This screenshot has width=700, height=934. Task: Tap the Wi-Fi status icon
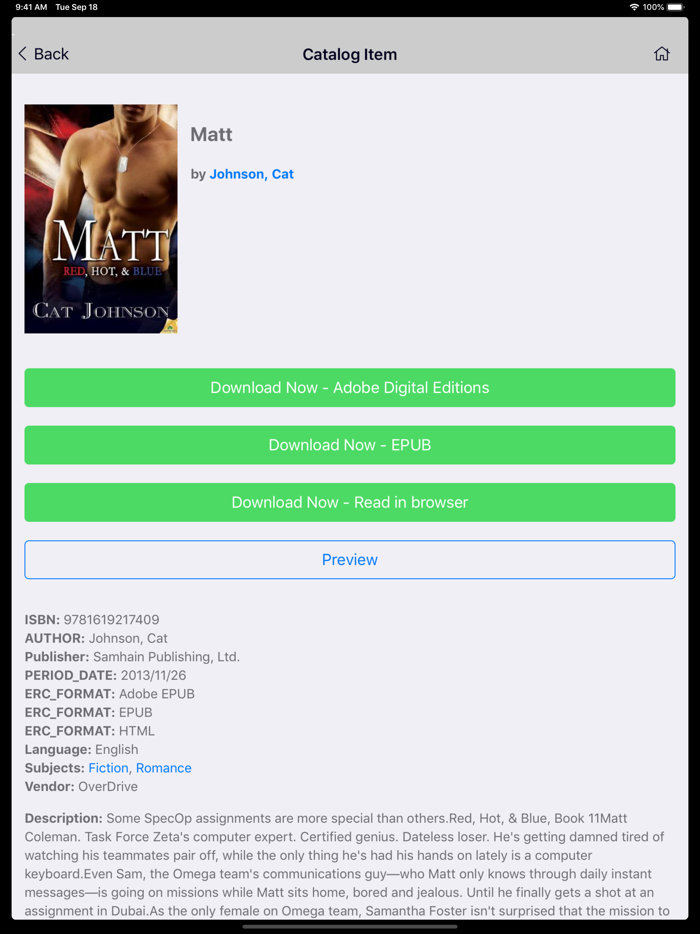634,7
